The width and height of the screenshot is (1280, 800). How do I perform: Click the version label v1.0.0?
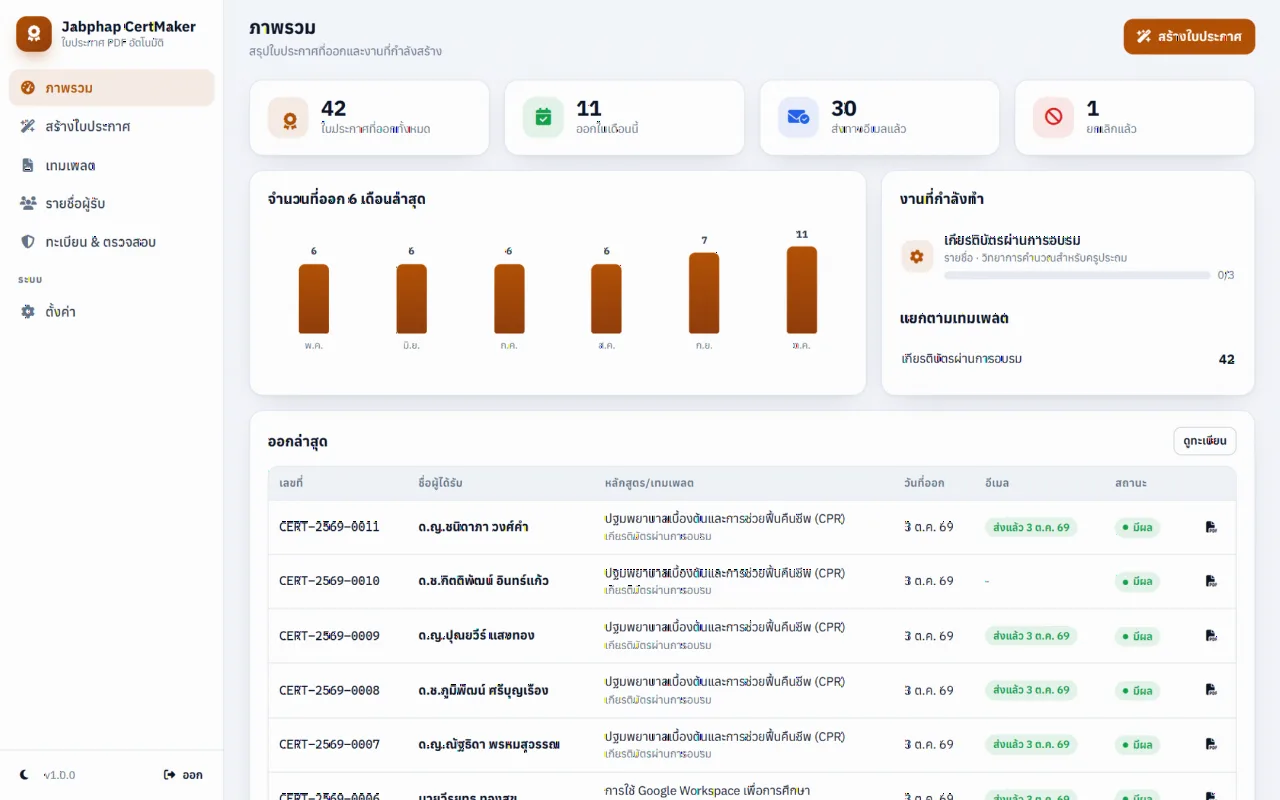click(59, 775)
